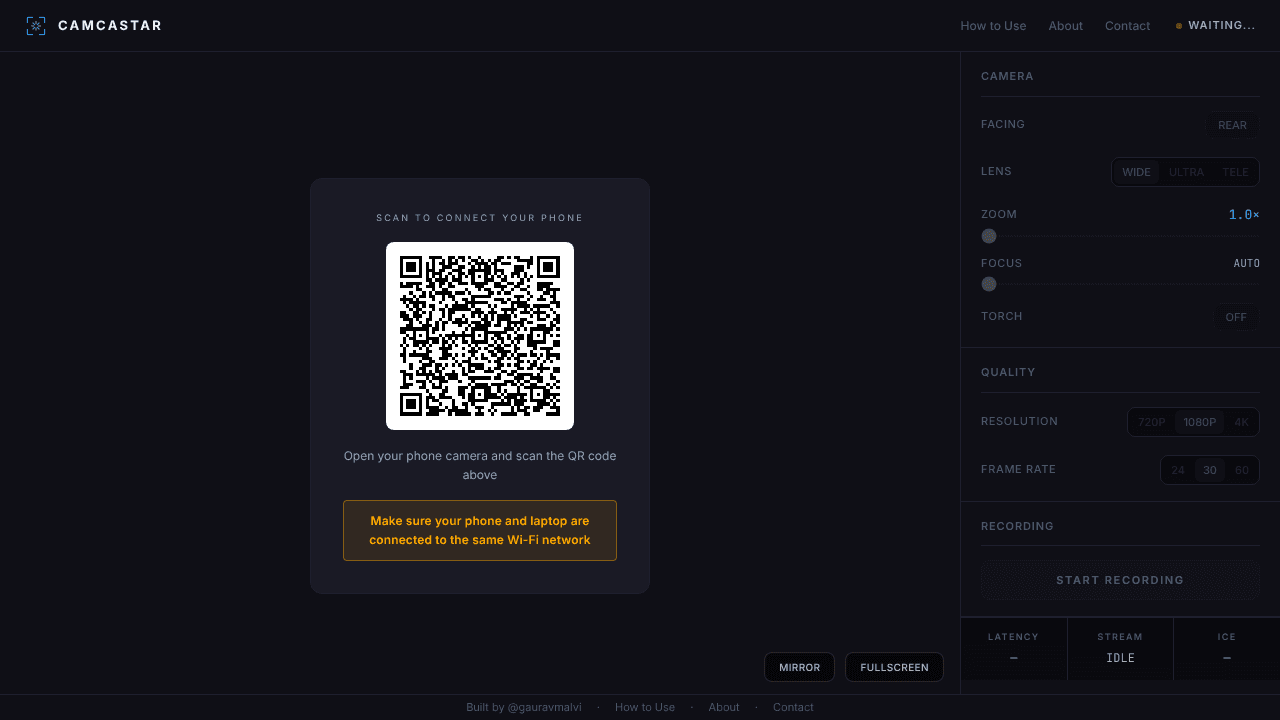The image size is (1280, 720).
Task: Click the LATENCY stat cell
Action: (1013, 648)
